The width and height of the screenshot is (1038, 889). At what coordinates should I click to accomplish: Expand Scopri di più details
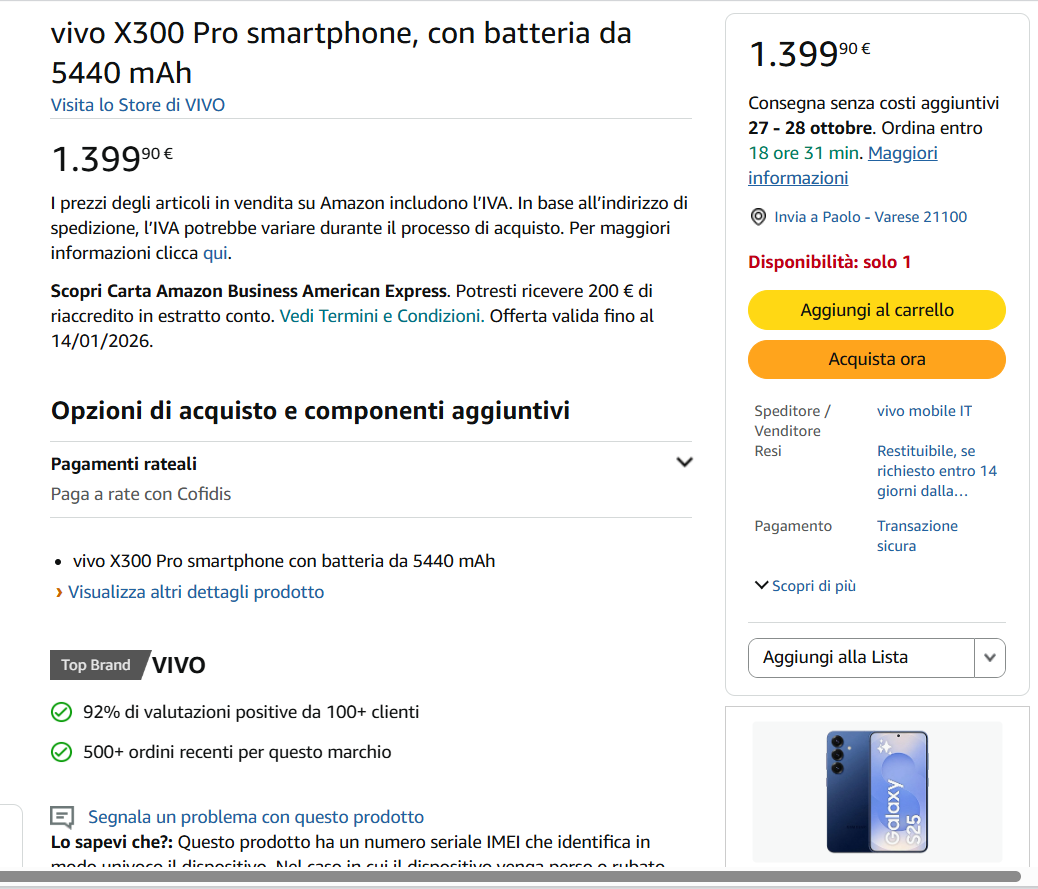805,586
